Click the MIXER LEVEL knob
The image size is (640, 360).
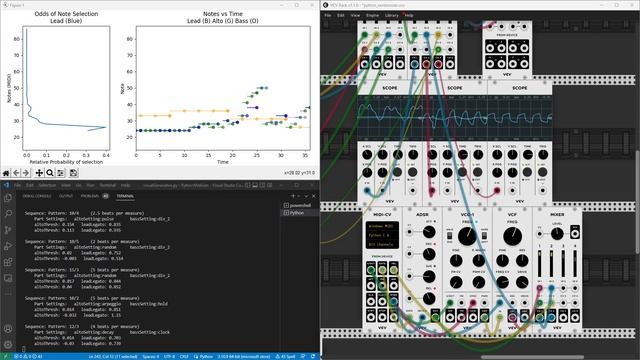click(x=557, y=234)
